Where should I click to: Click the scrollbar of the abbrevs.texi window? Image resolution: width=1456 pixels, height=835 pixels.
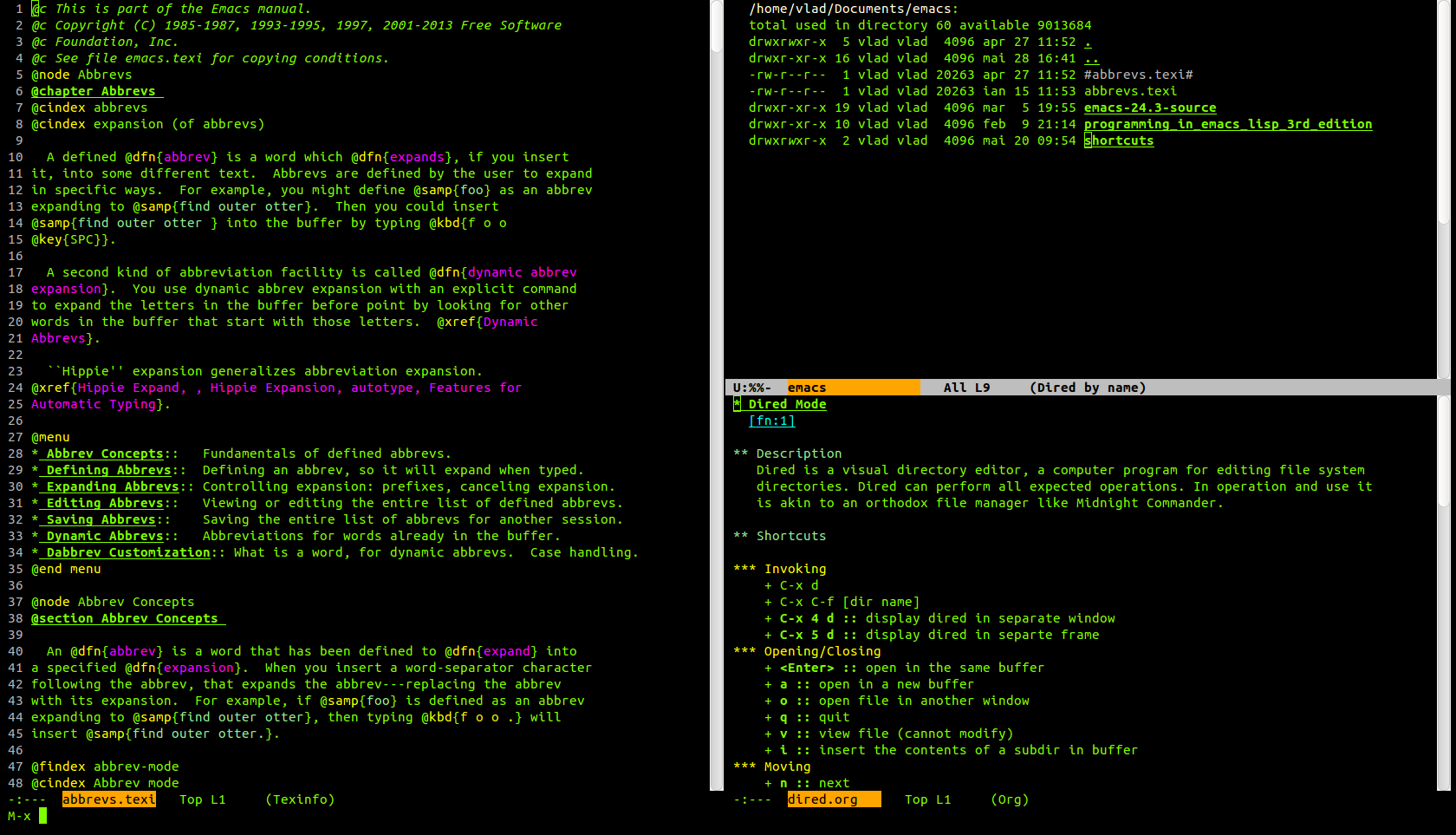point(717,395)
